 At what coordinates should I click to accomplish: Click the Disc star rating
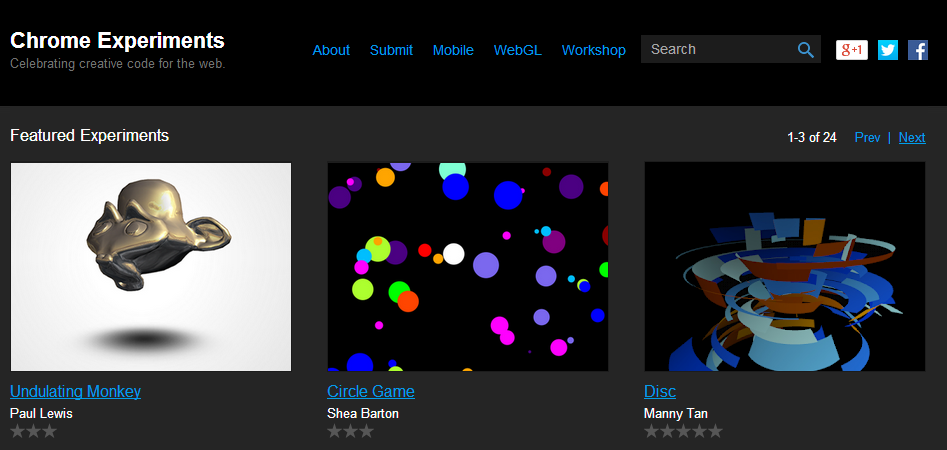tap(683, 431)
